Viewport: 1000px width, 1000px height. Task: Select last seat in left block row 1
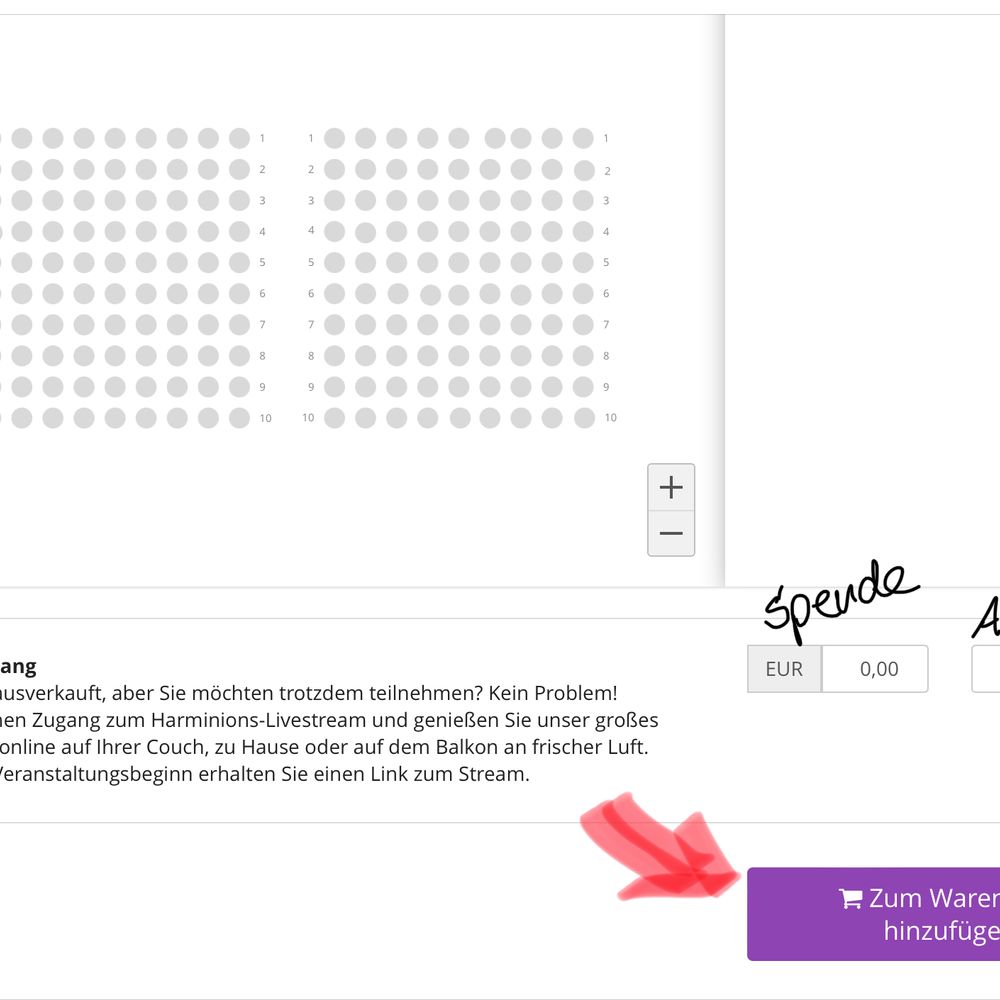tap(239, 138)
